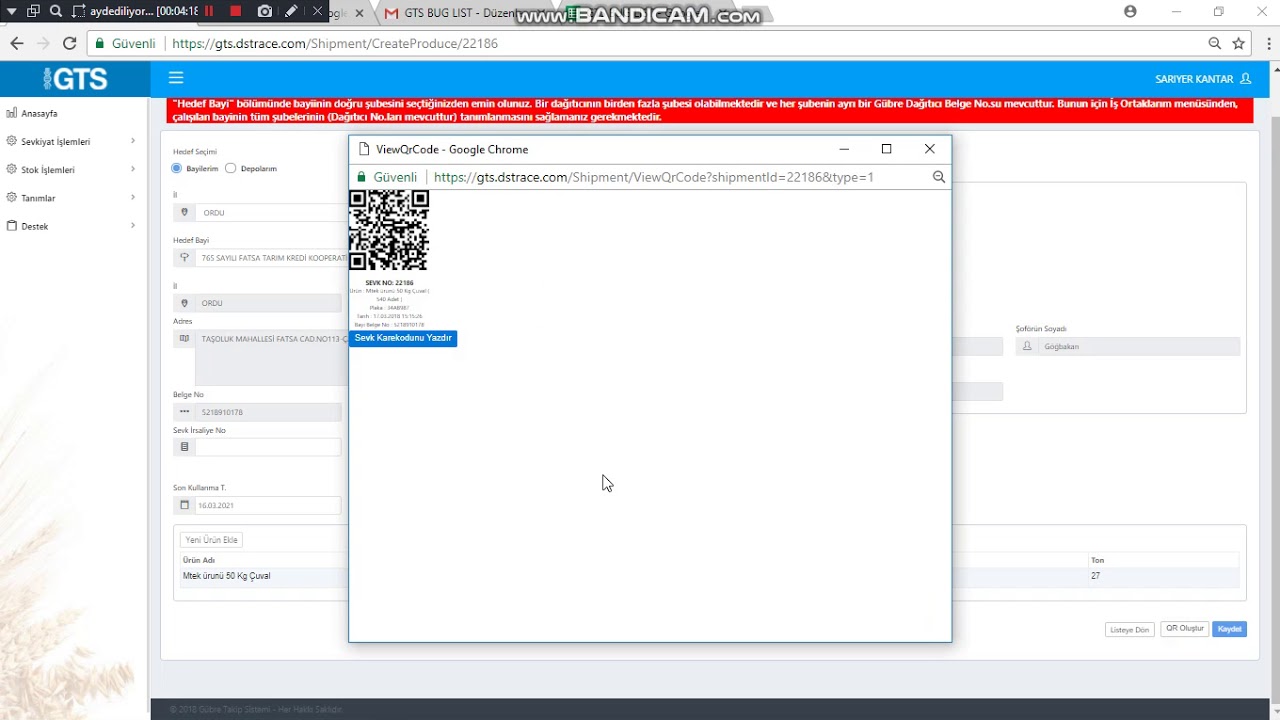
Task: Click the person icon beside Şoförün Soyadı
Action: pyautogui.click(x=1027, y=346)
